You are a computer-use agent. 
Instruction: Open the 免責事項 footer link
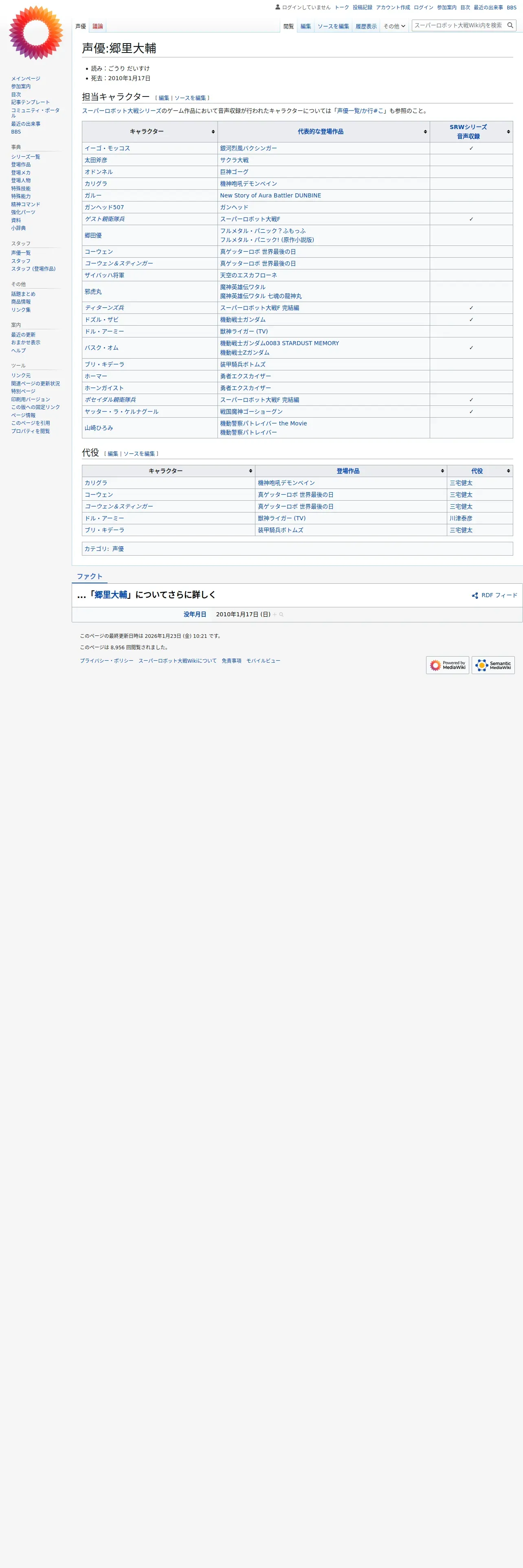[x=231, y=661]
